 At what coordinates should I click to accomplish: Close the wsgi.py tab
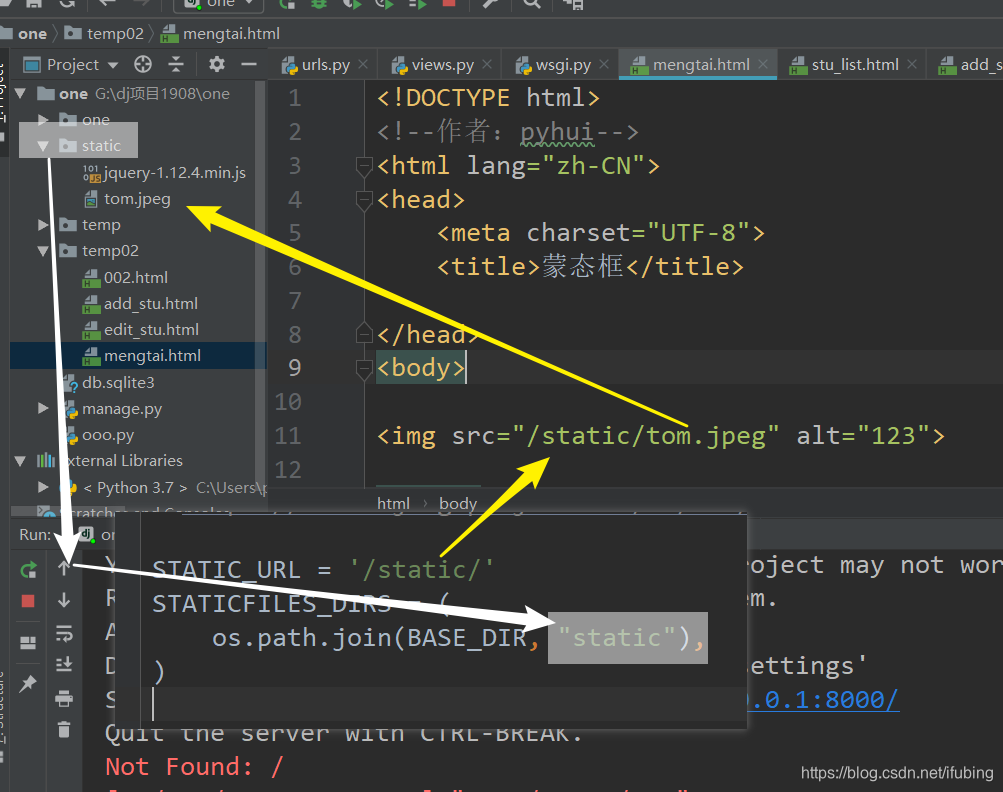click(604, 64)
